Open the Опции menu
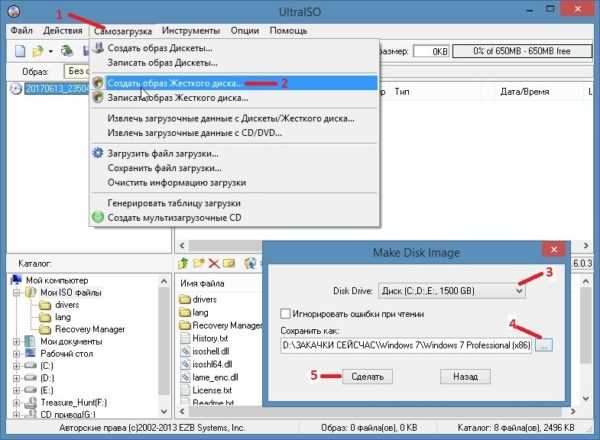This screenshot has height=440, width=600. [x=245, y=30]
